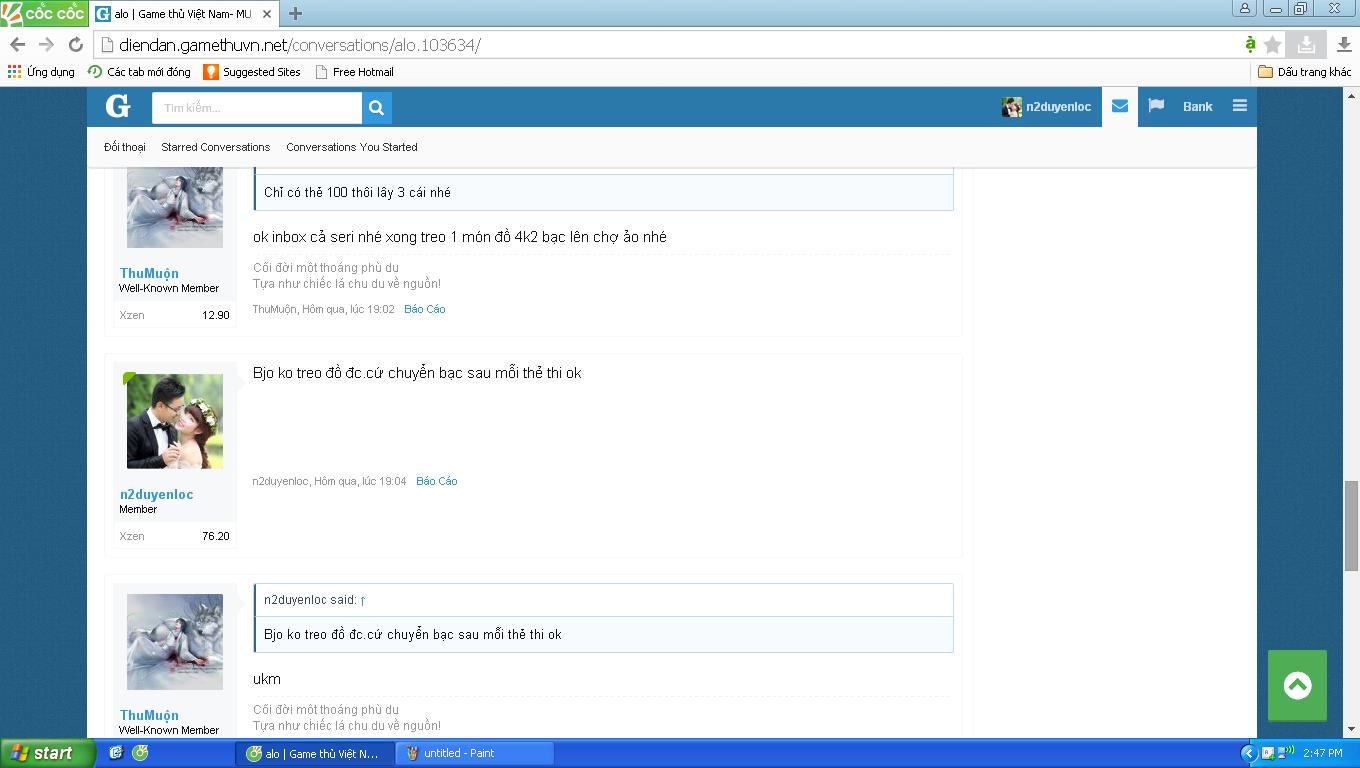Switch to untitled - Paint taskbar window
The image size is (1360, 768).
[474, 753]
